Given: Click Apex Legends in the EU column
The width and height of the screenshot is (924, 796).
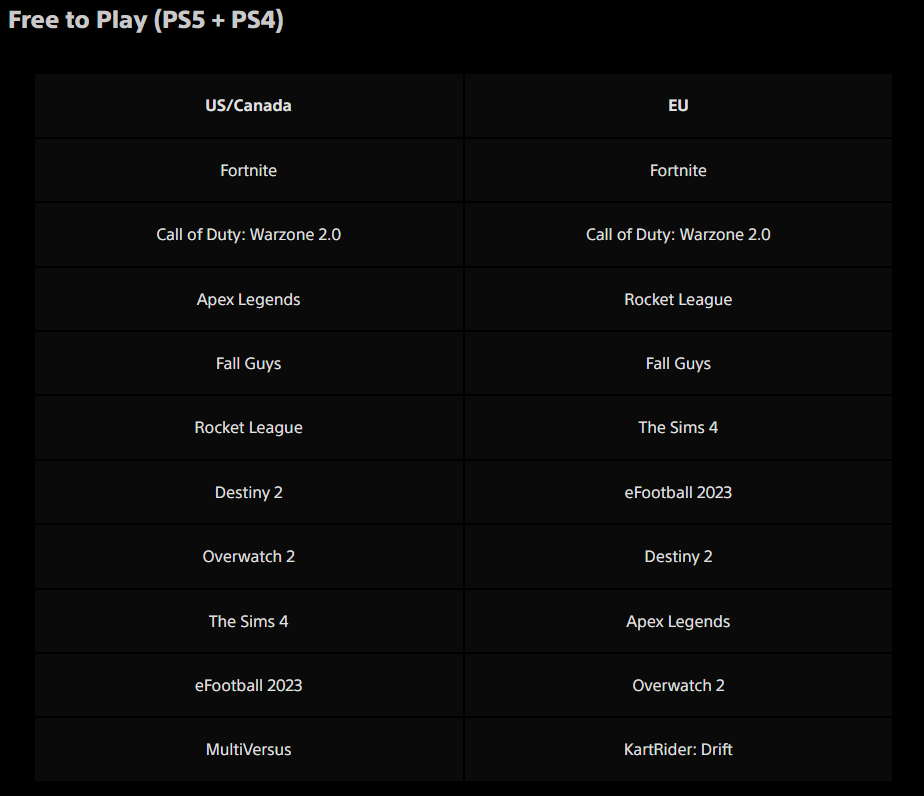Looking at the screenshot, I should click(x=678, y=621).
